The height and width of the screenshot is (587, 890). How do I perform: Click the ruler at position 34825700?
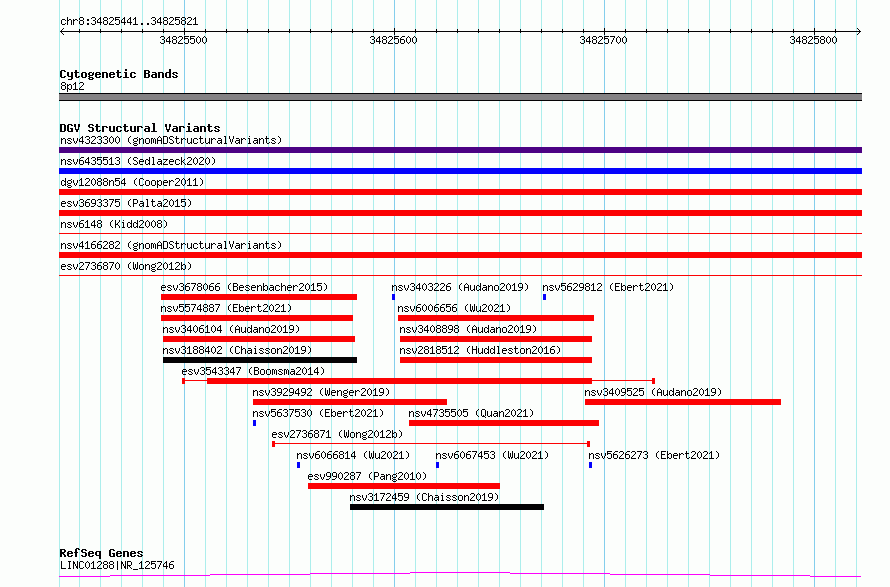pos(603,40)
